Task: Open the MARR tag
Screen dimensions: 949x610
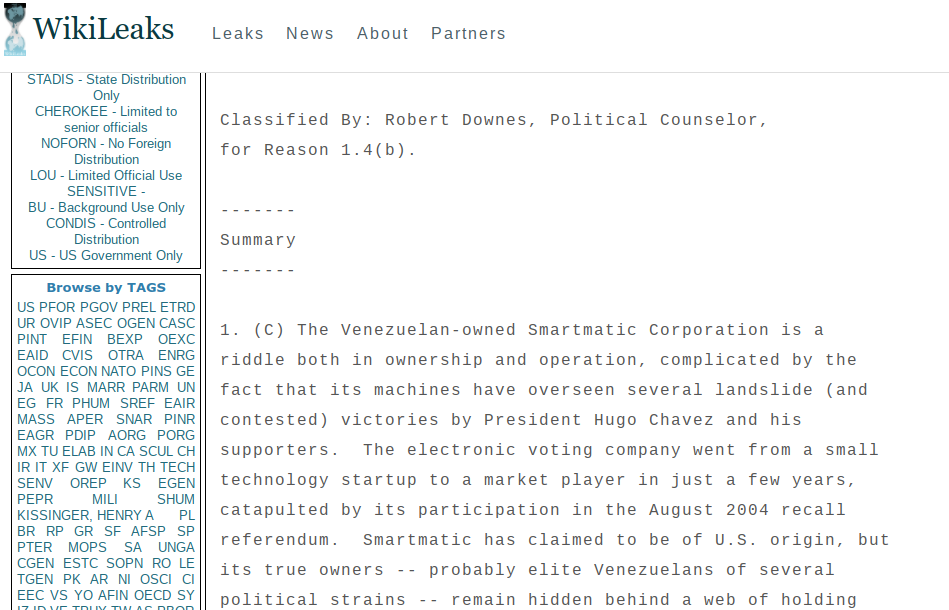Action: click(x=106, y=387)
